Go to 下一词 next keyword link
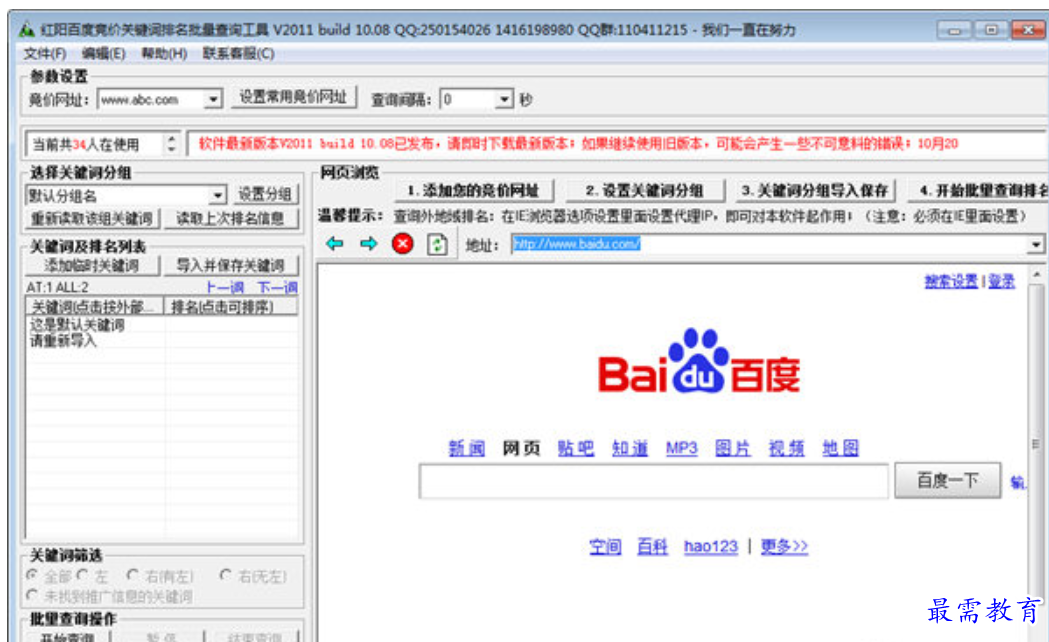The width and height of the screenshot is (1049, 642). tap(277, 288)
